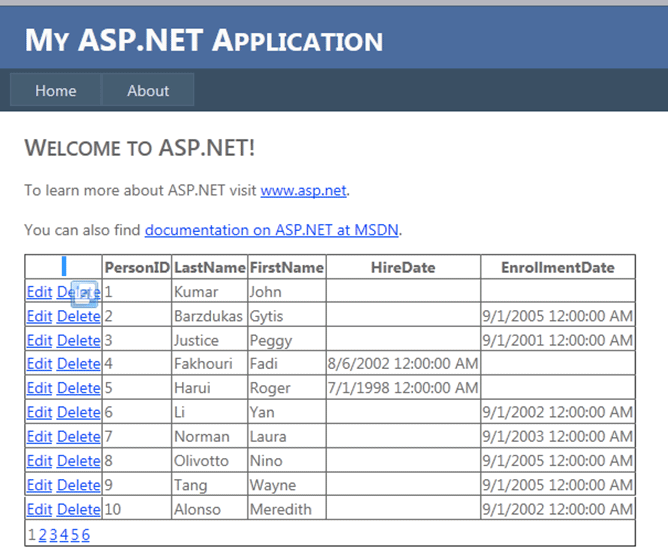Select hire date 8/6/2002 12:00:00 AM

(x=403, y=363)
